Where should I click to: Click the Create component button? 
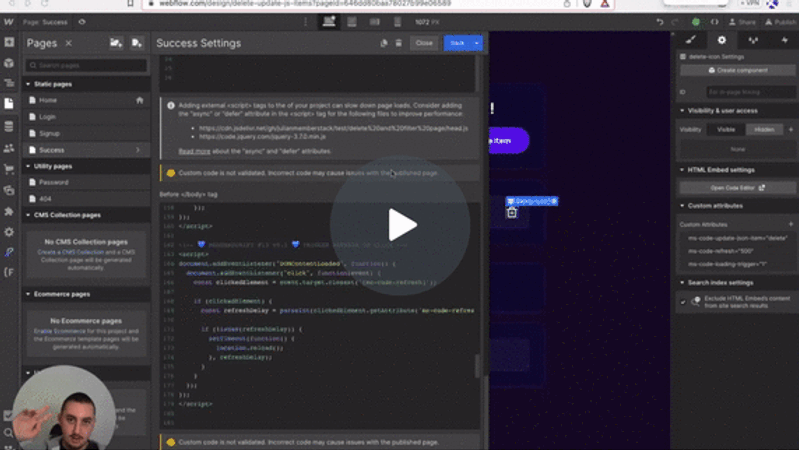click(x=737, y=70)
